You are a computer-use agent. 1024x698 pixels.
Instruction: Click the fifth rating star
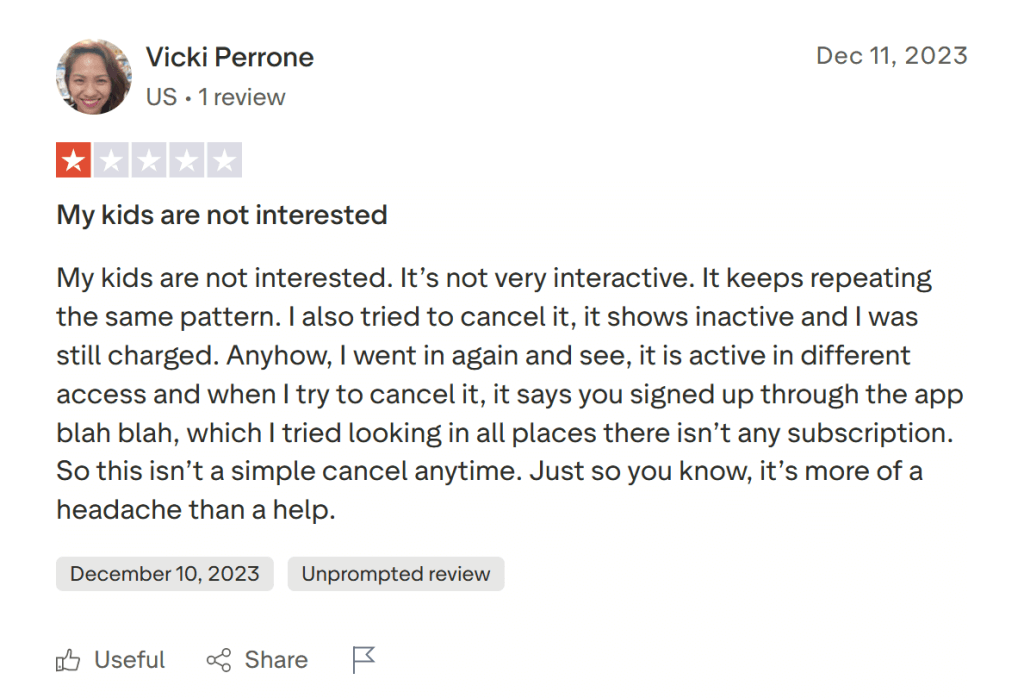pyautogui.click(x=226, y=158)
